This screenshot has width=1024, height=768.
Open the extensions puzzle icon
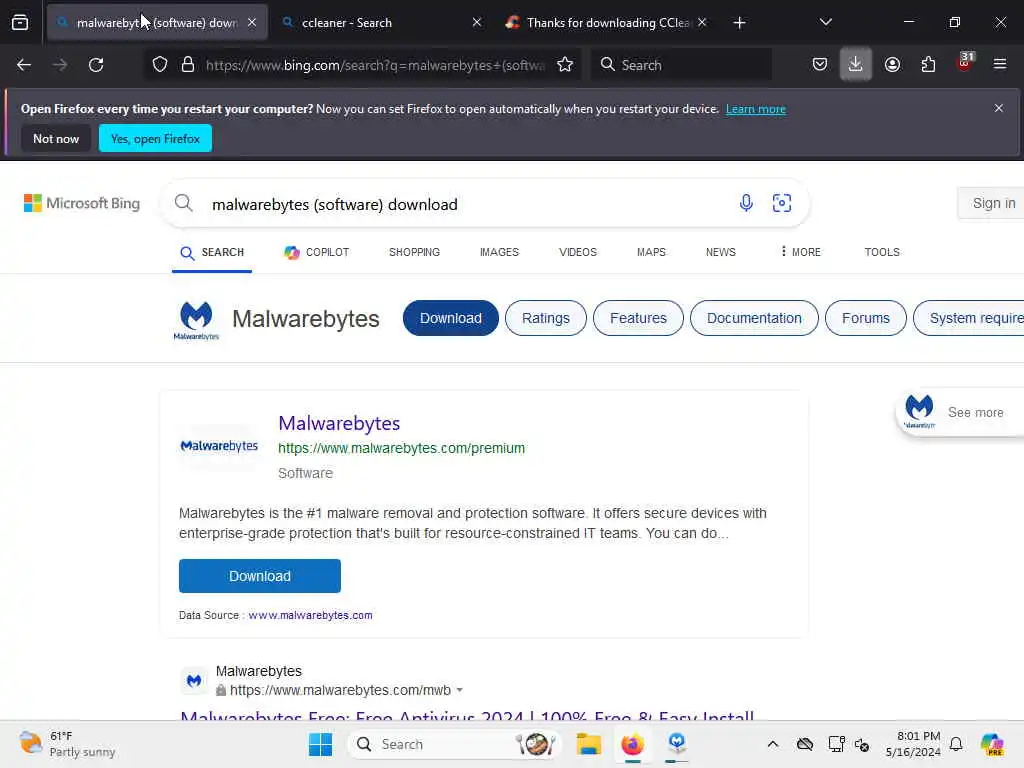tap(928, 65)
